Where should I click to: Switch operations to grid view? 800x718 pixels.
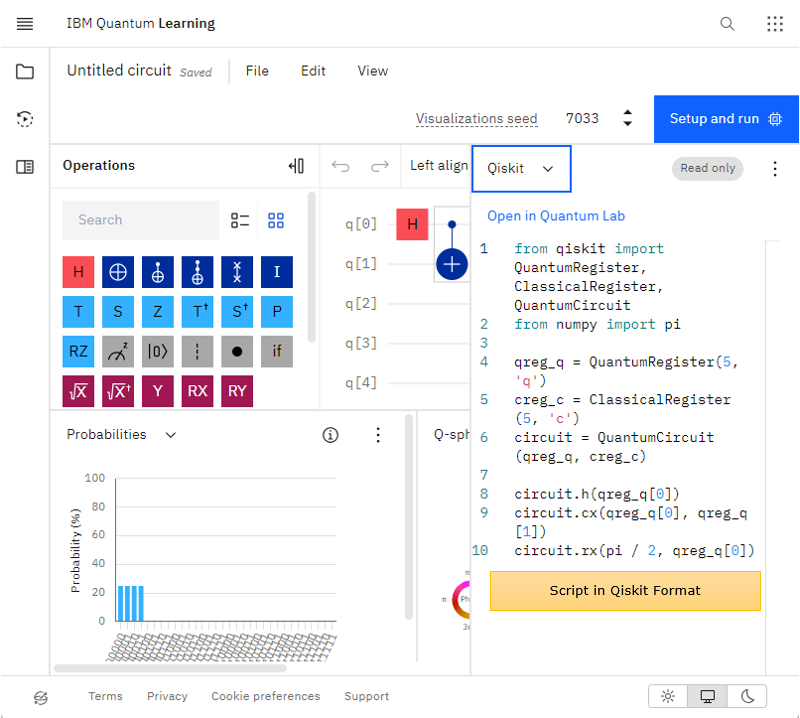tap(276, 220)
